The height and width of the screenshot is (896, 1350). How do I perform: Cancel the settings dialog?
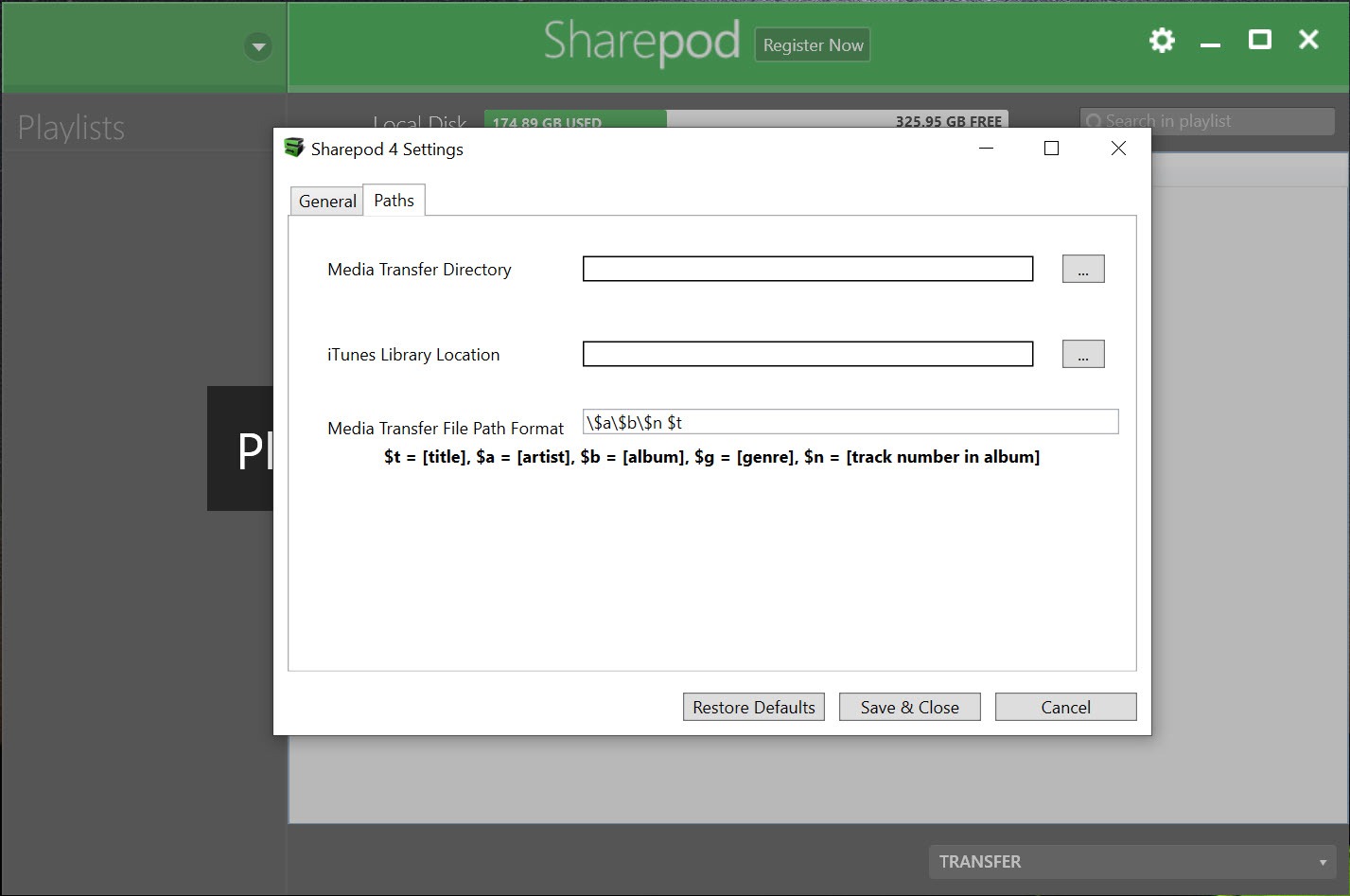(x=1066, y=707)
